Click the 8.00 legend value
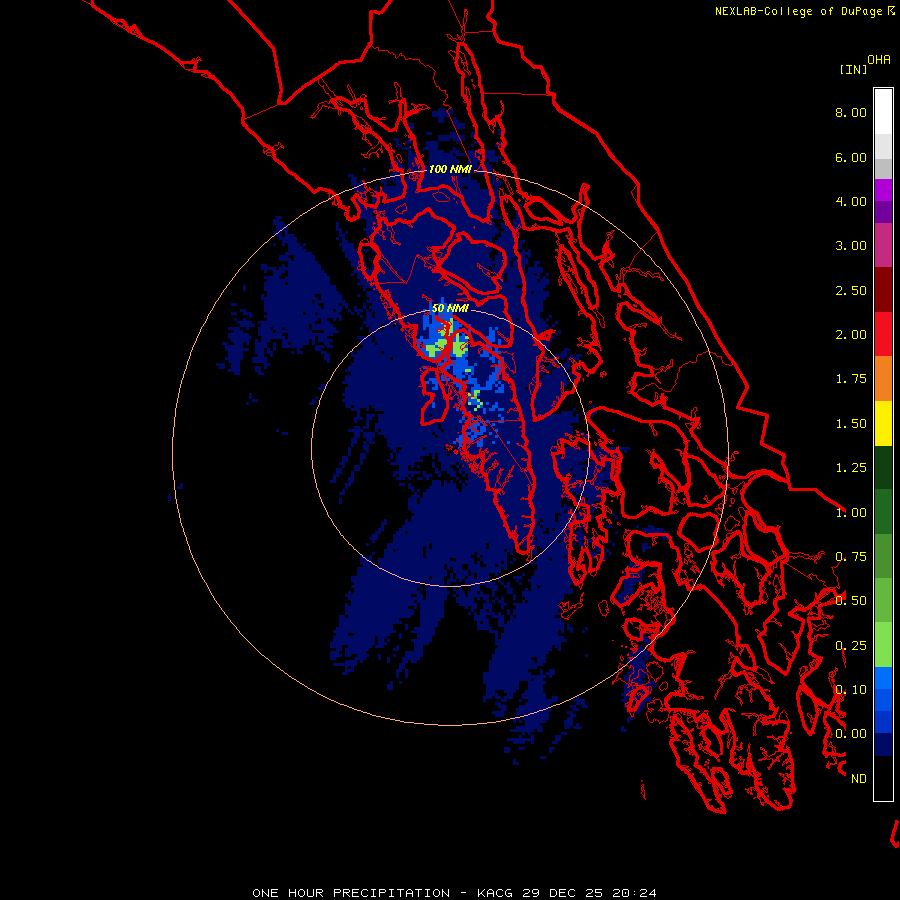 click(x=851, y=112)
